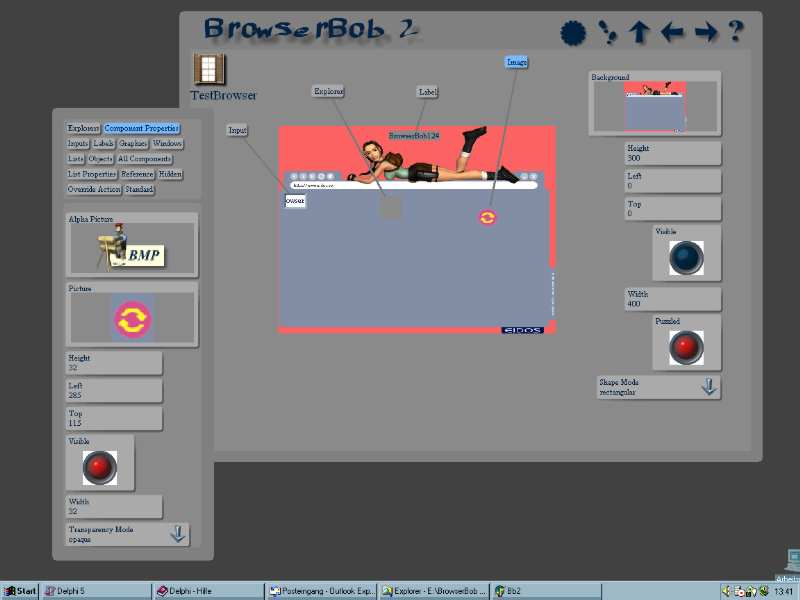Open the List Properties tab

pyautogui.click(x=92, y=174)
